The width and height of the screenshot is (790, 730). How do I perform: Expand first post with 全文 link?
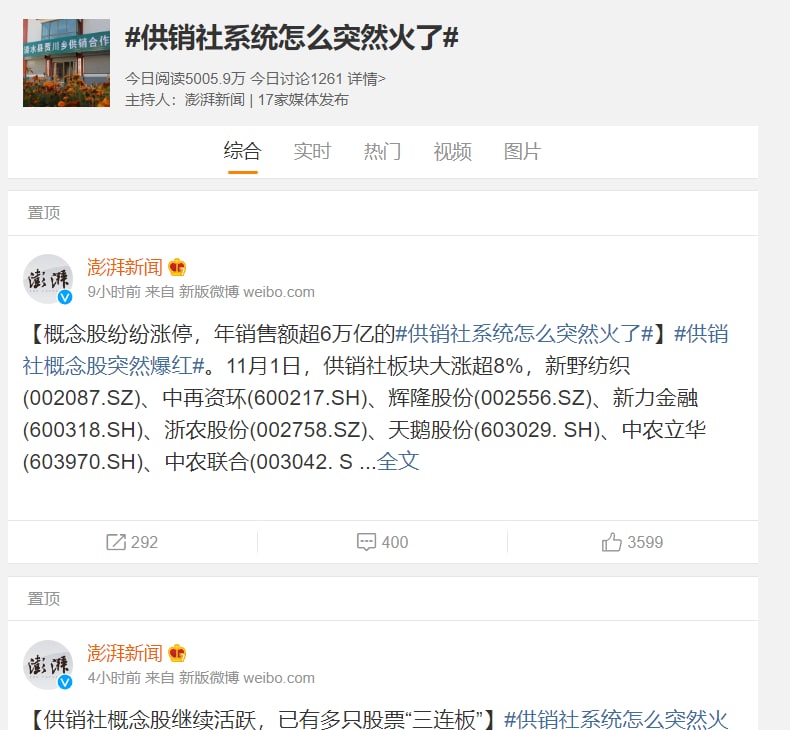click(398, 461)
